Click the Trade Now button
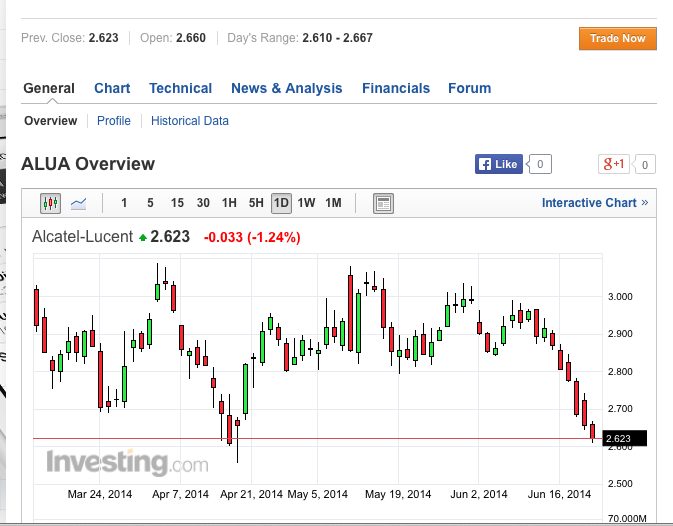The width and height of the screenshot is (673, 526). (618, 38)
